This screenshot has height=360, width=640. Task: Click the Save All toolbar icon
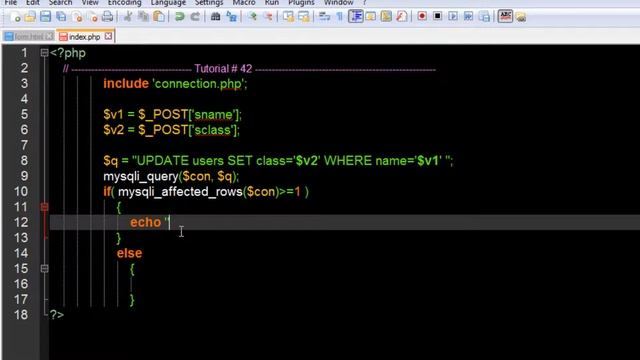[x=61, y=17]
